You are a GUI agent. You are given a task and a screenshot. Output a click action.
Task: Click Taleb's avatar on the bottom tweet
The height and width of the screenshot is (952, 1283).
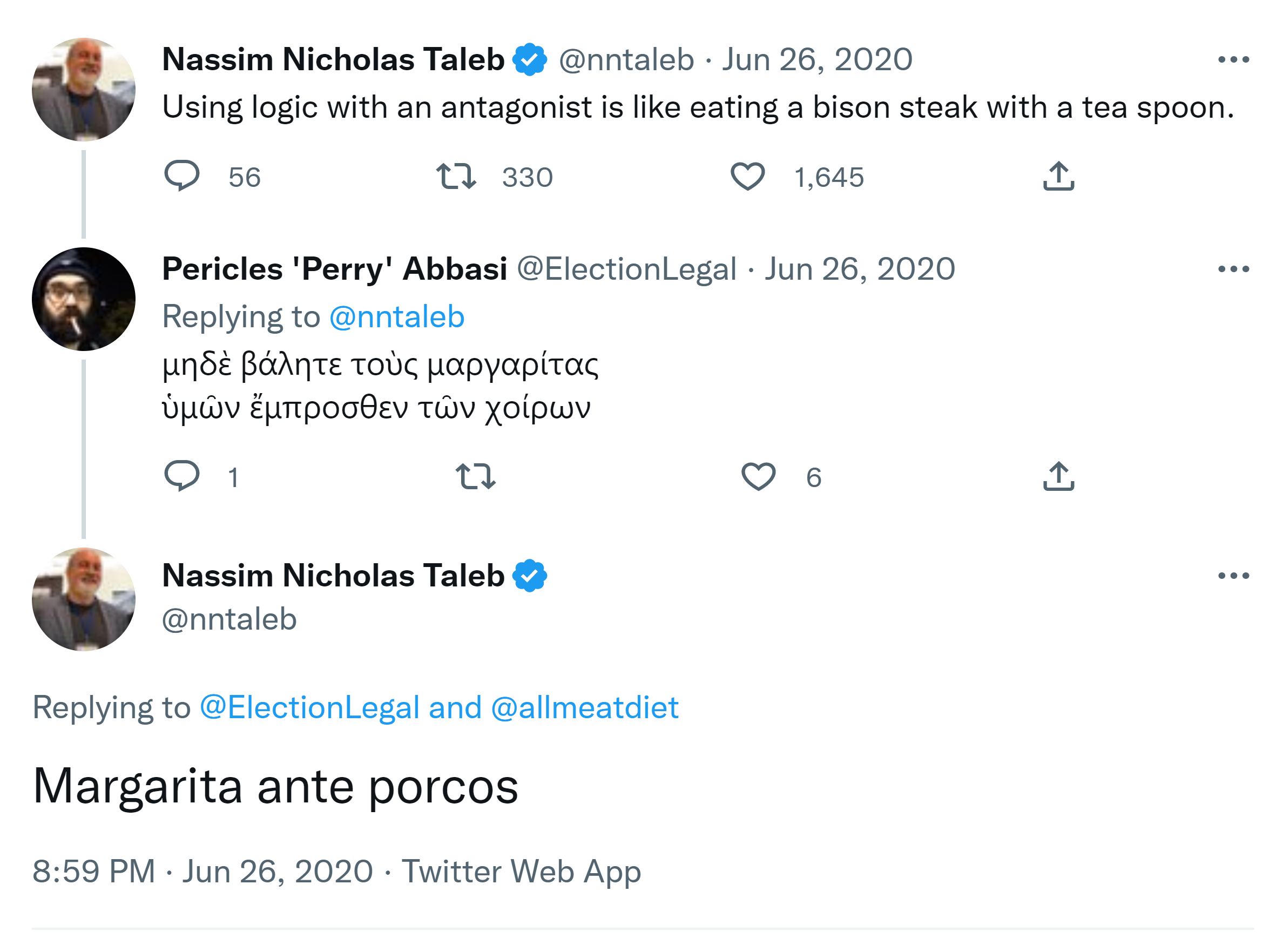pyautogui.click(x=84, y=599)
